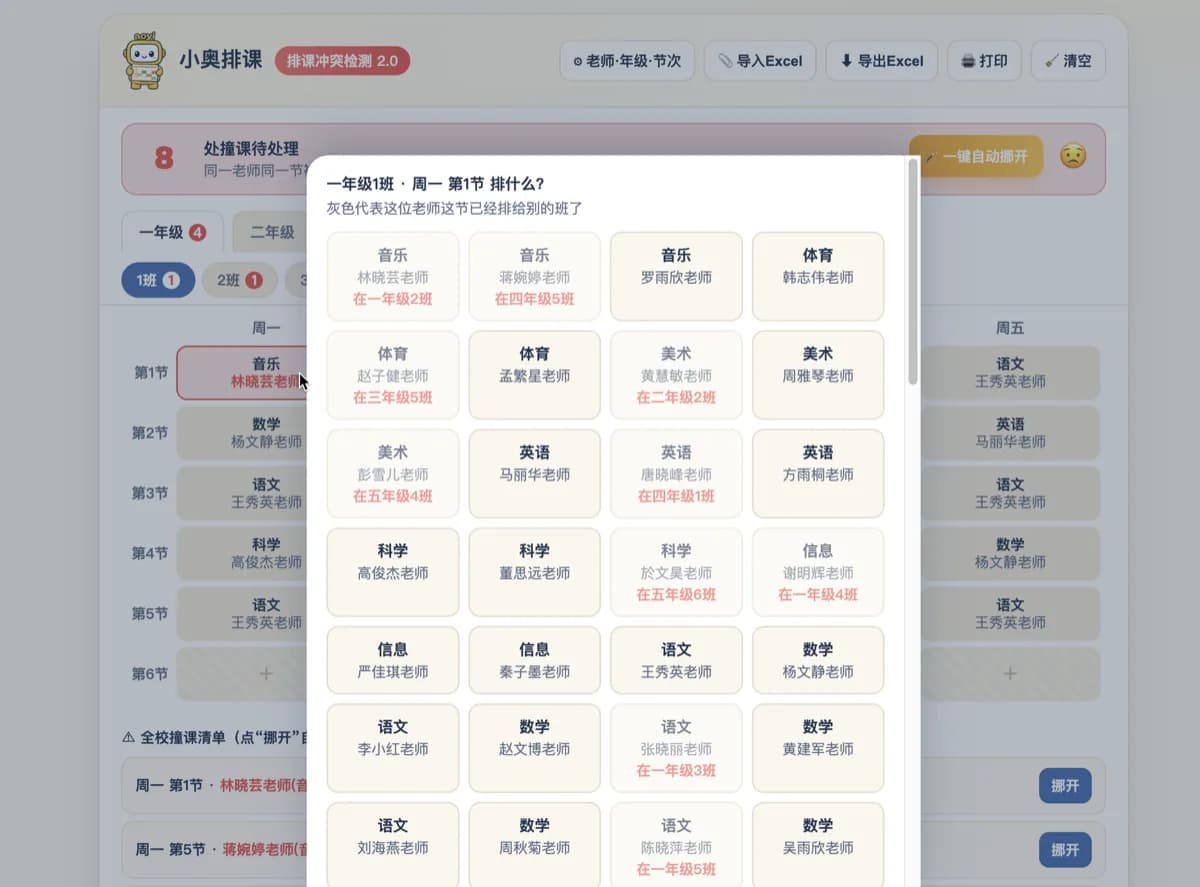Screen dimensions: 1200x887
Task: Choose 语文 王秀英老师 card in dialog
Action: (x=676, y=660)
